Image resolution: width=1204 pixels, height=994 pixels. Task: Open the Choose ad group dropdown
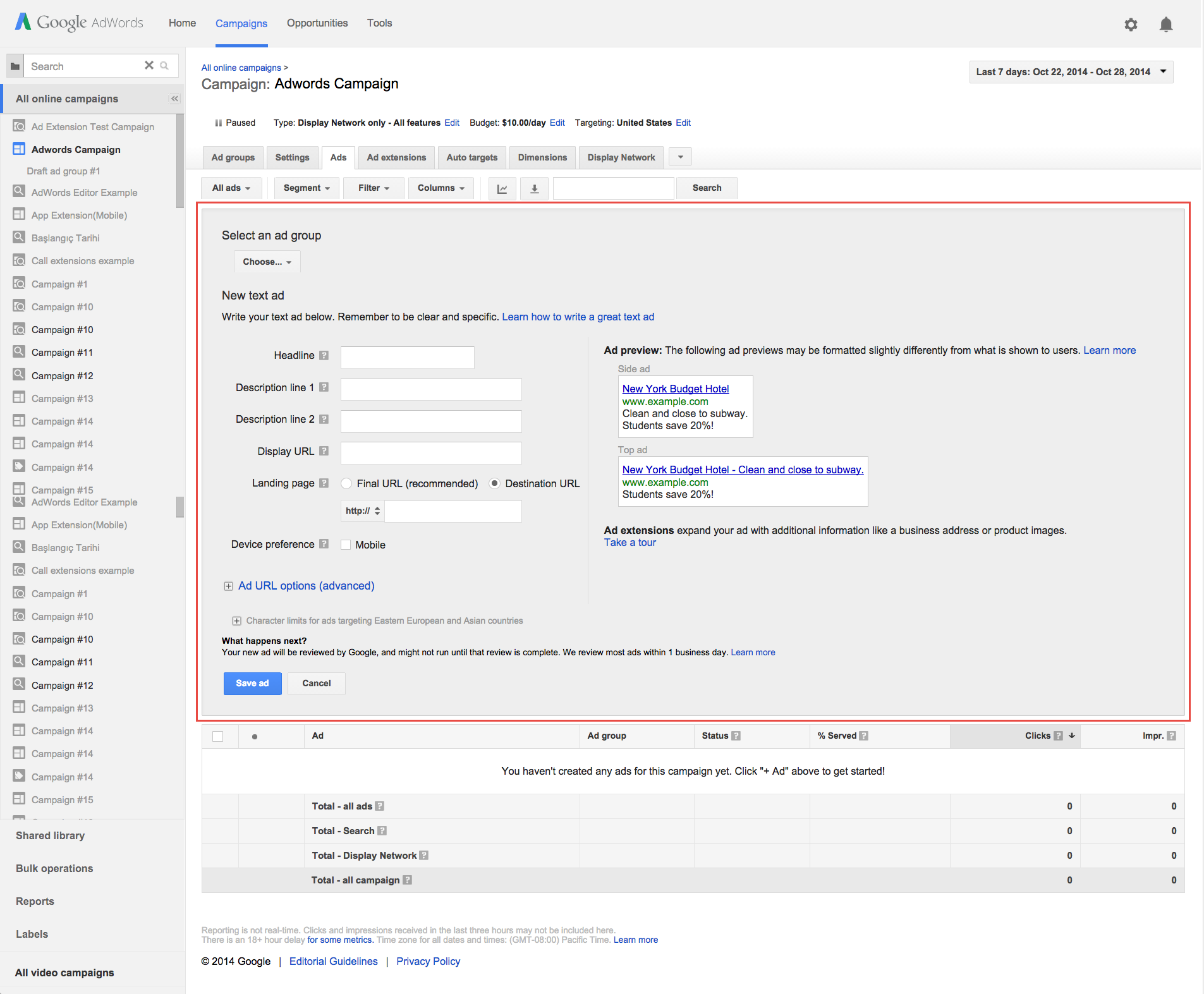(x=267, y=262)
